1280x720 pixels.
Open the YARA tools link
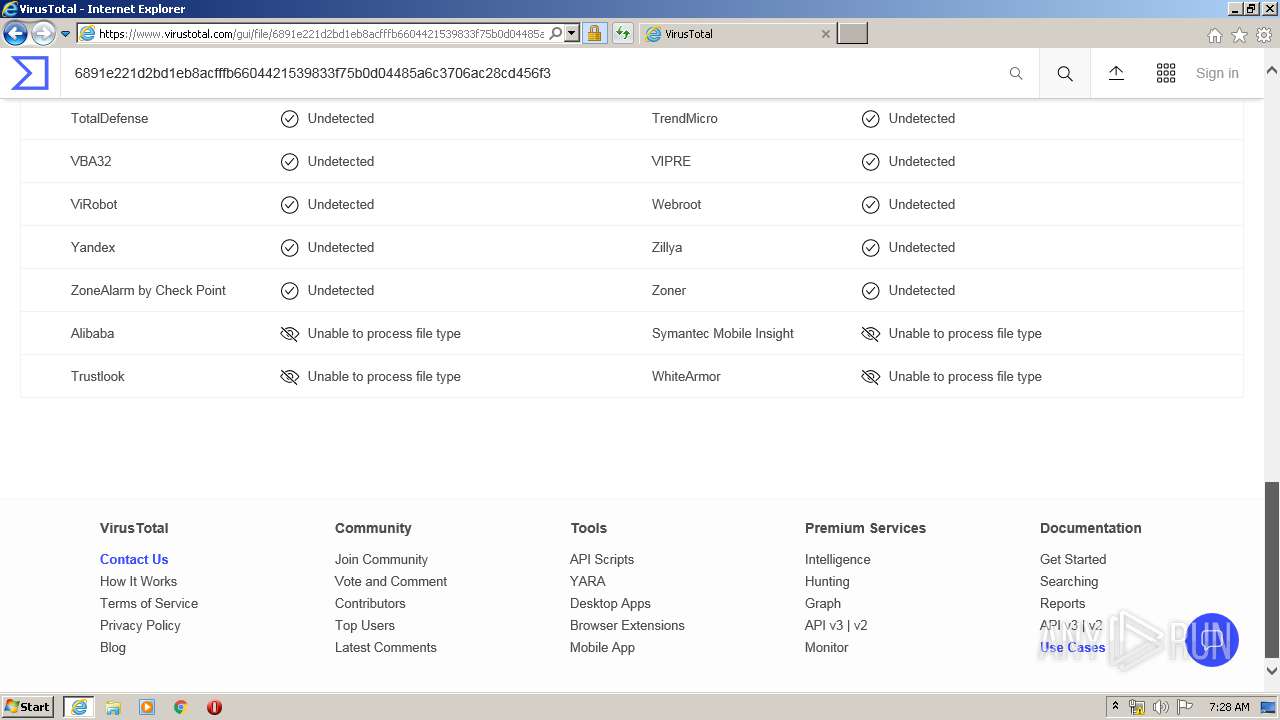(587, 581)
